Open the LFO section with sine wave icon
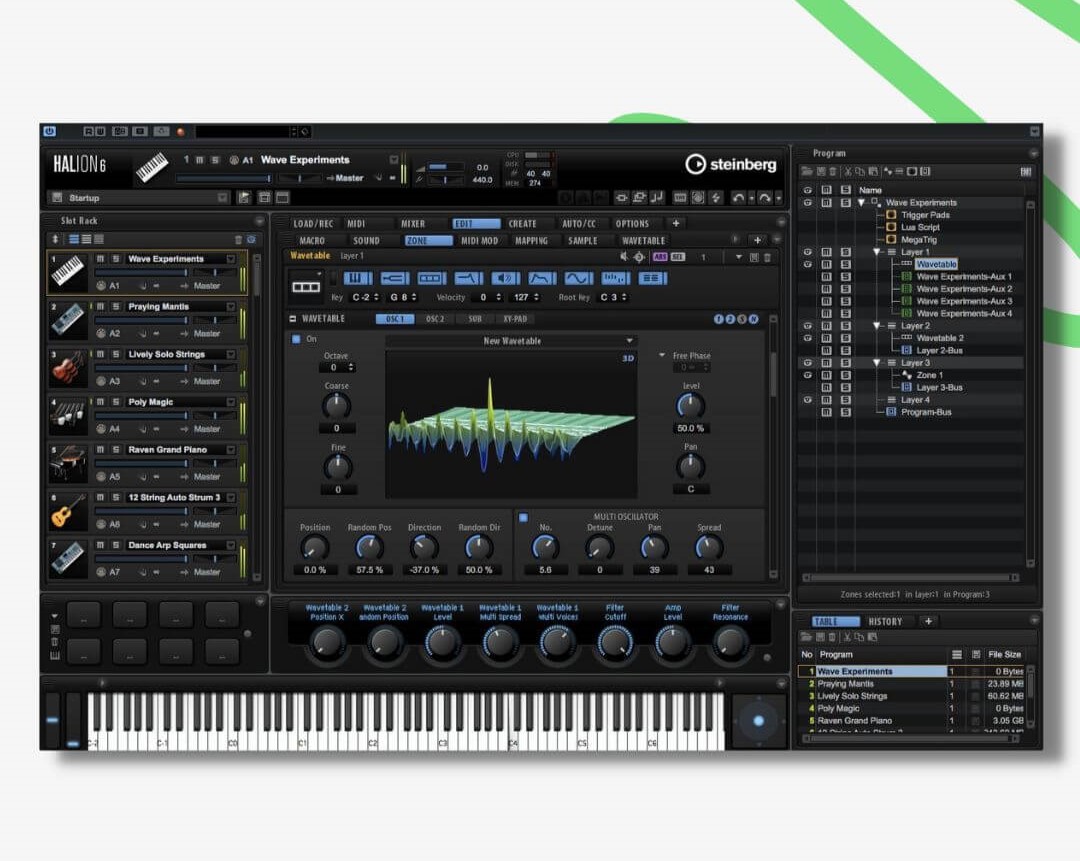Image resolution: width=1080 pixels, height=861 pixels. pyautogui.click(x=578, y=278)
